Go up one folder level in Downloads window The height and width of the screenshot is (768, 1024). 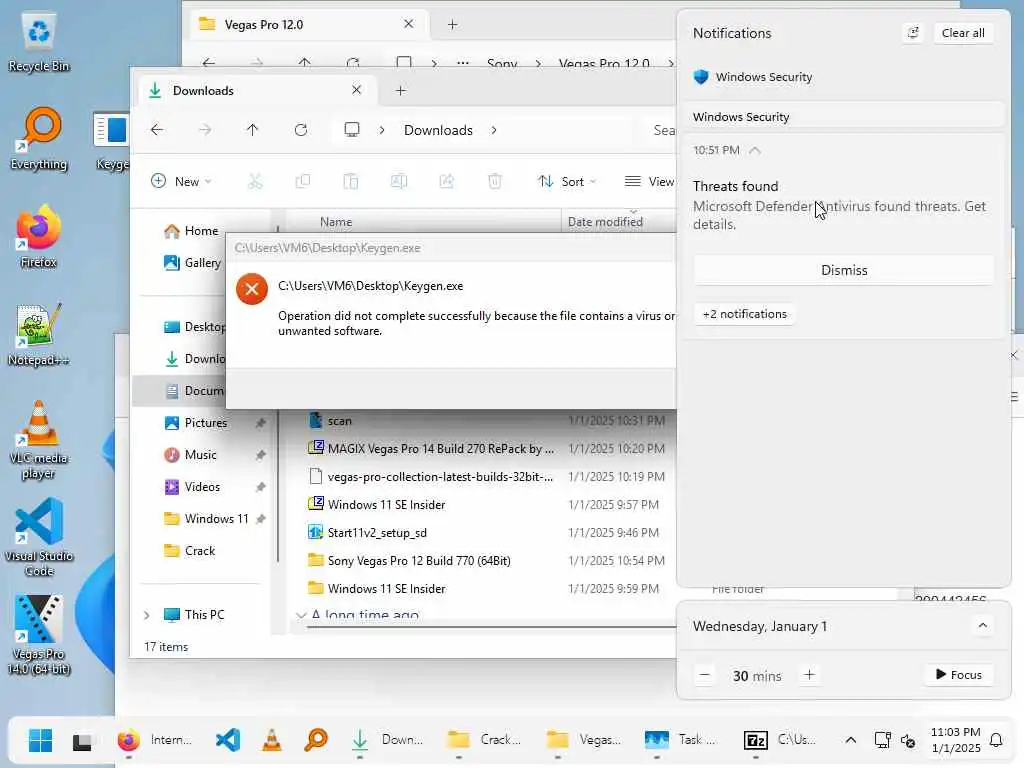coord(252,130)
